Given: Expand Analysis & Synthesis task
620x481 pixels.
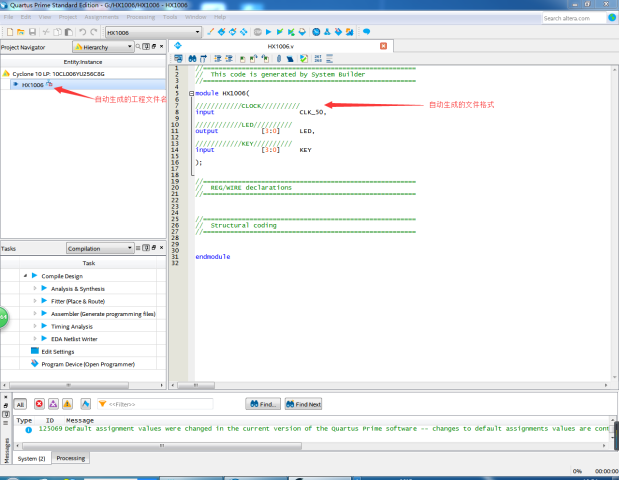Looking at the screenshot, I should point(35,288).
